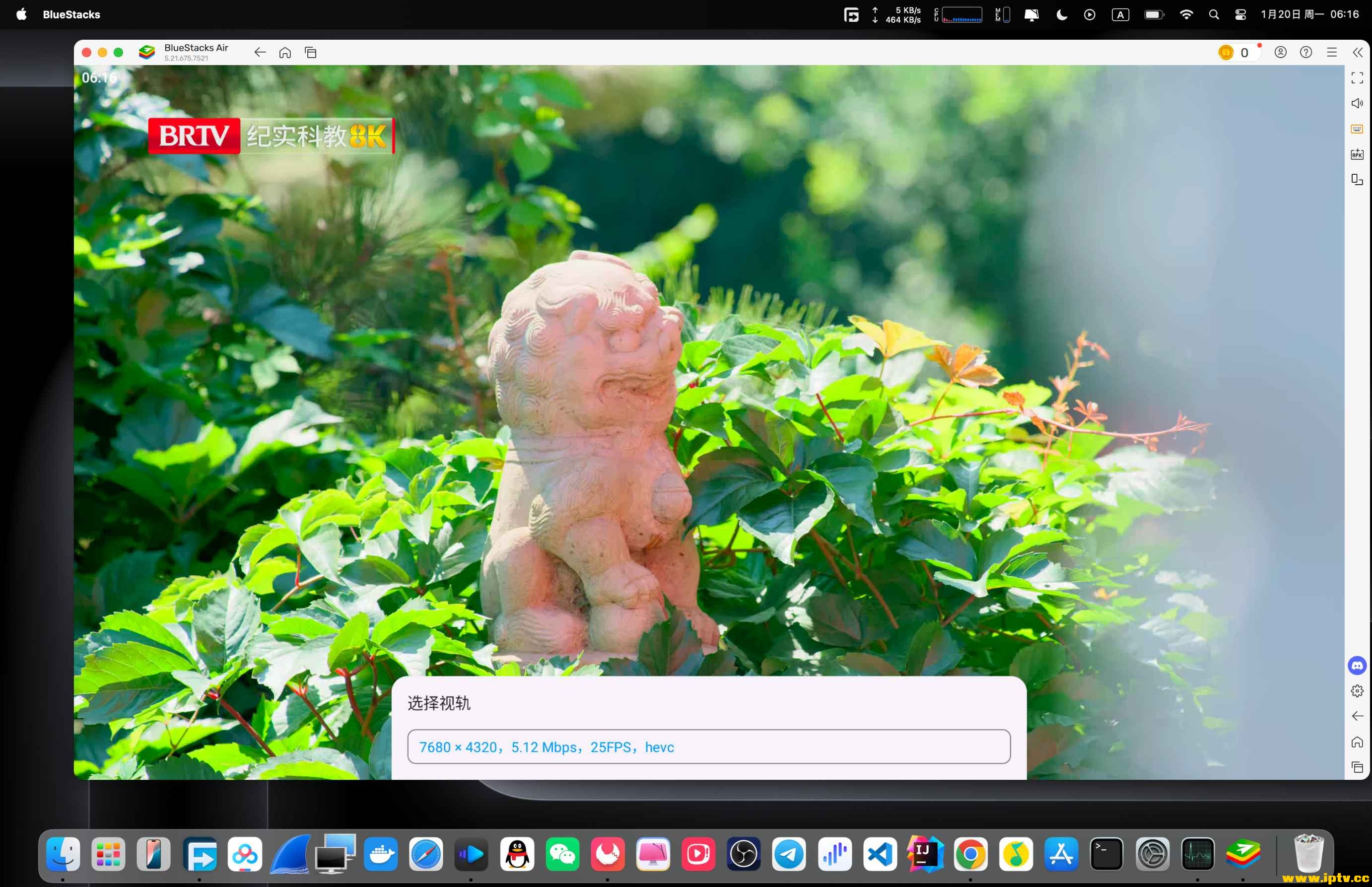Open the help question mark icon
This screenshot has width=1372, height=887.
[x=1306, y=53]
